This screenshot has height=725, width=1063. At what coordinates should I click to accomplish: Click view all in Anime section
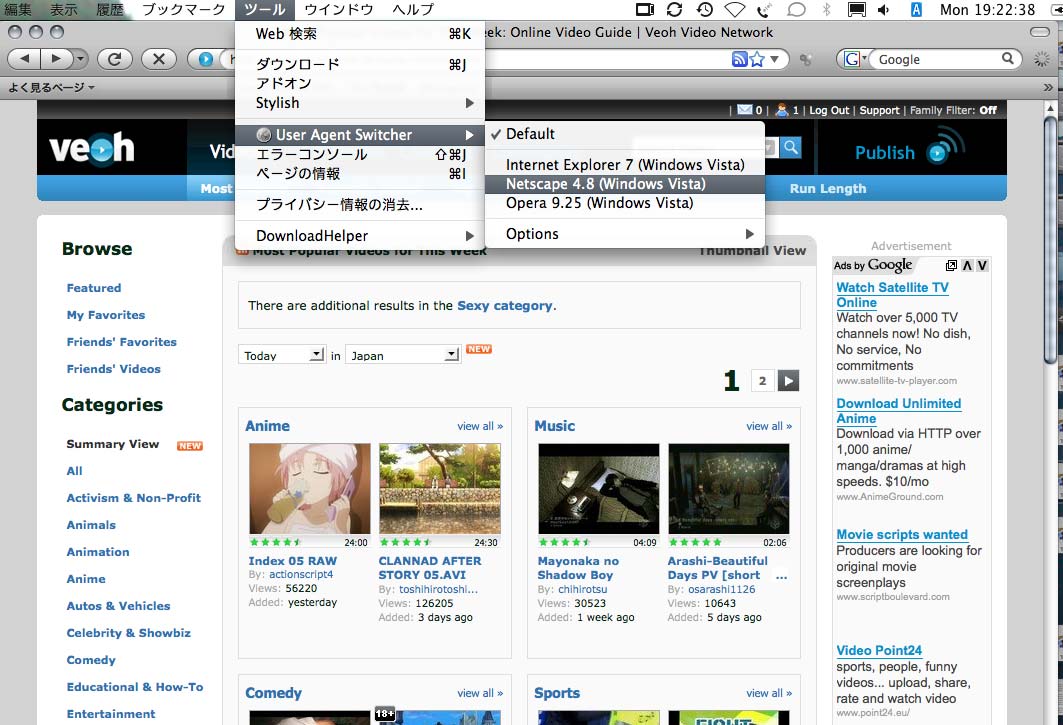(x=480, y=426)
